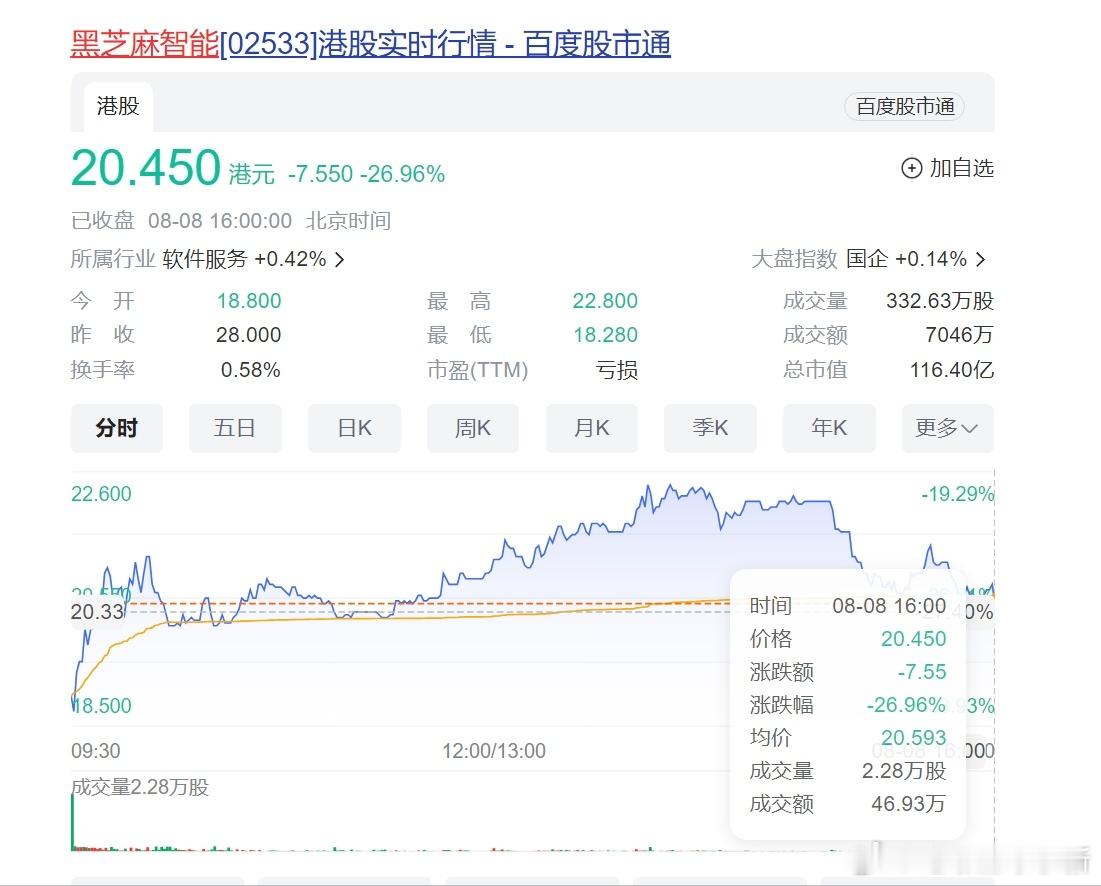Click the 总市值 value 116.40亿
This screenshot has width=1101, height=886.
(951, 370)
